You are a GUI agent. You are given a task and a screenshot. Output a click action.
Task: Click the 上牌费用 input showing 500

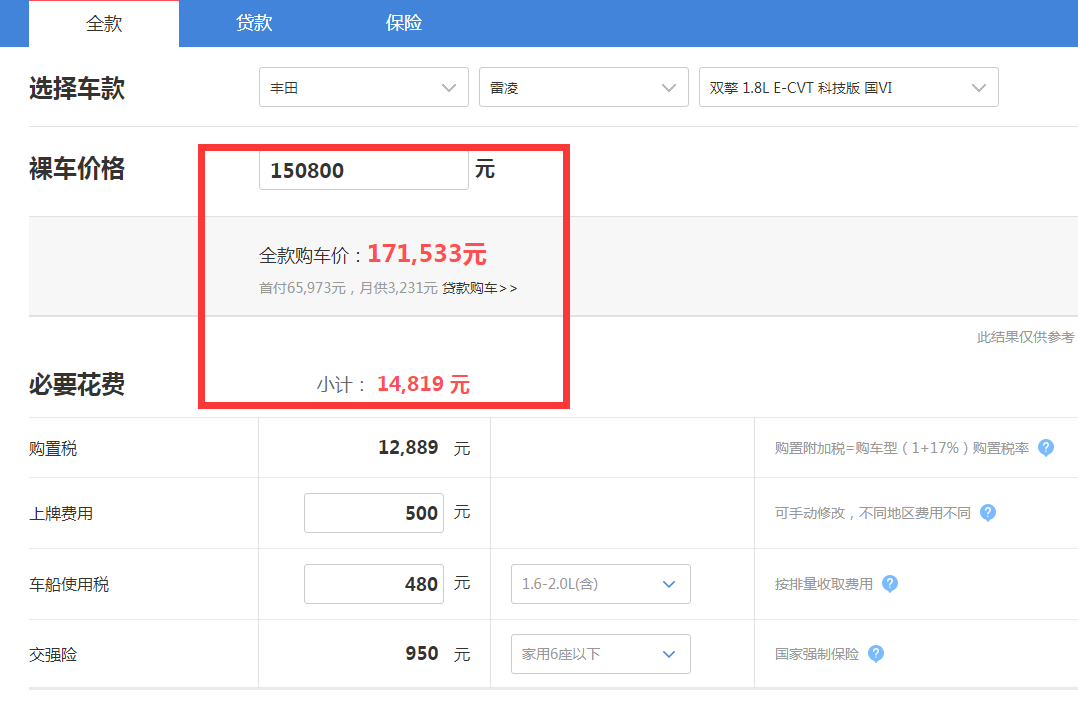pos(374,513)
